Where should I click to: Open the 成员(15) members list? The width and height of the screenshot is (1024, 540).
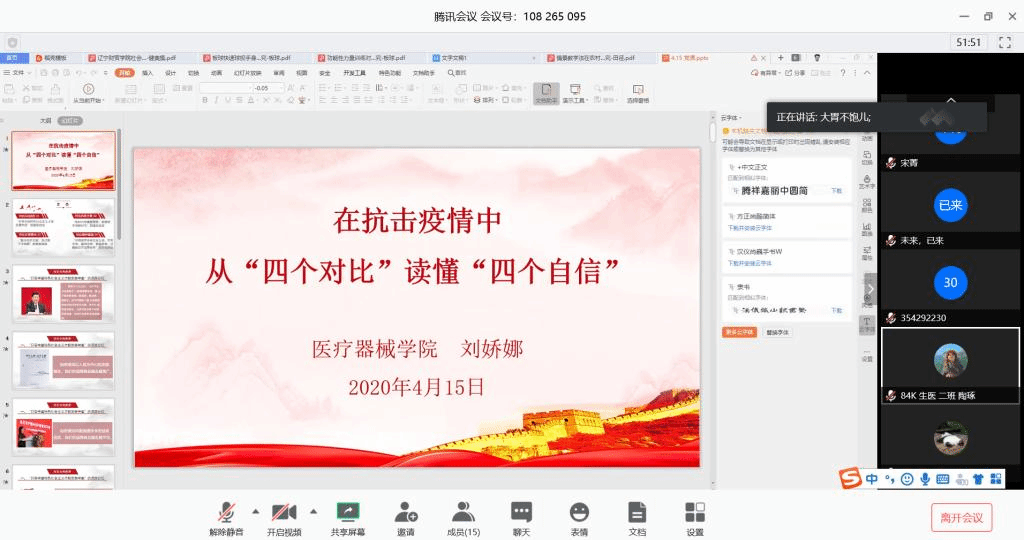pyautogui.click(x=463, y=518)
